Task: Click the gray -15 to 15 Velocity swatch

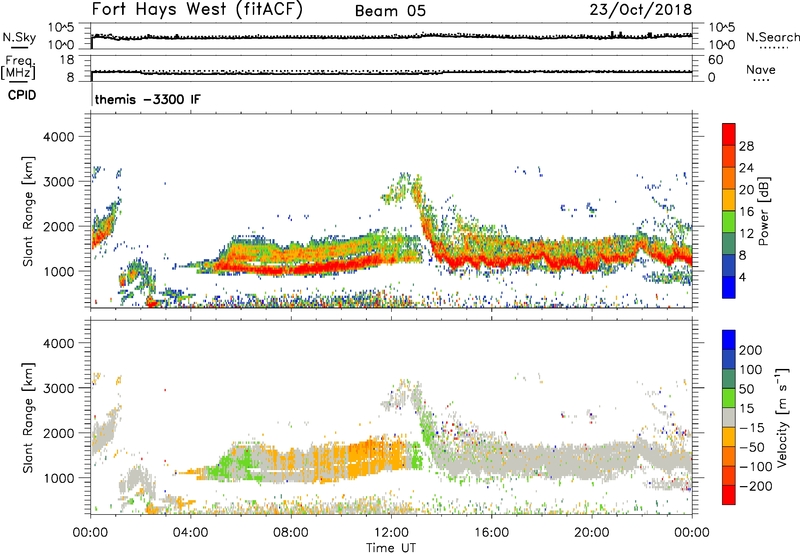Action: (729, 417)
